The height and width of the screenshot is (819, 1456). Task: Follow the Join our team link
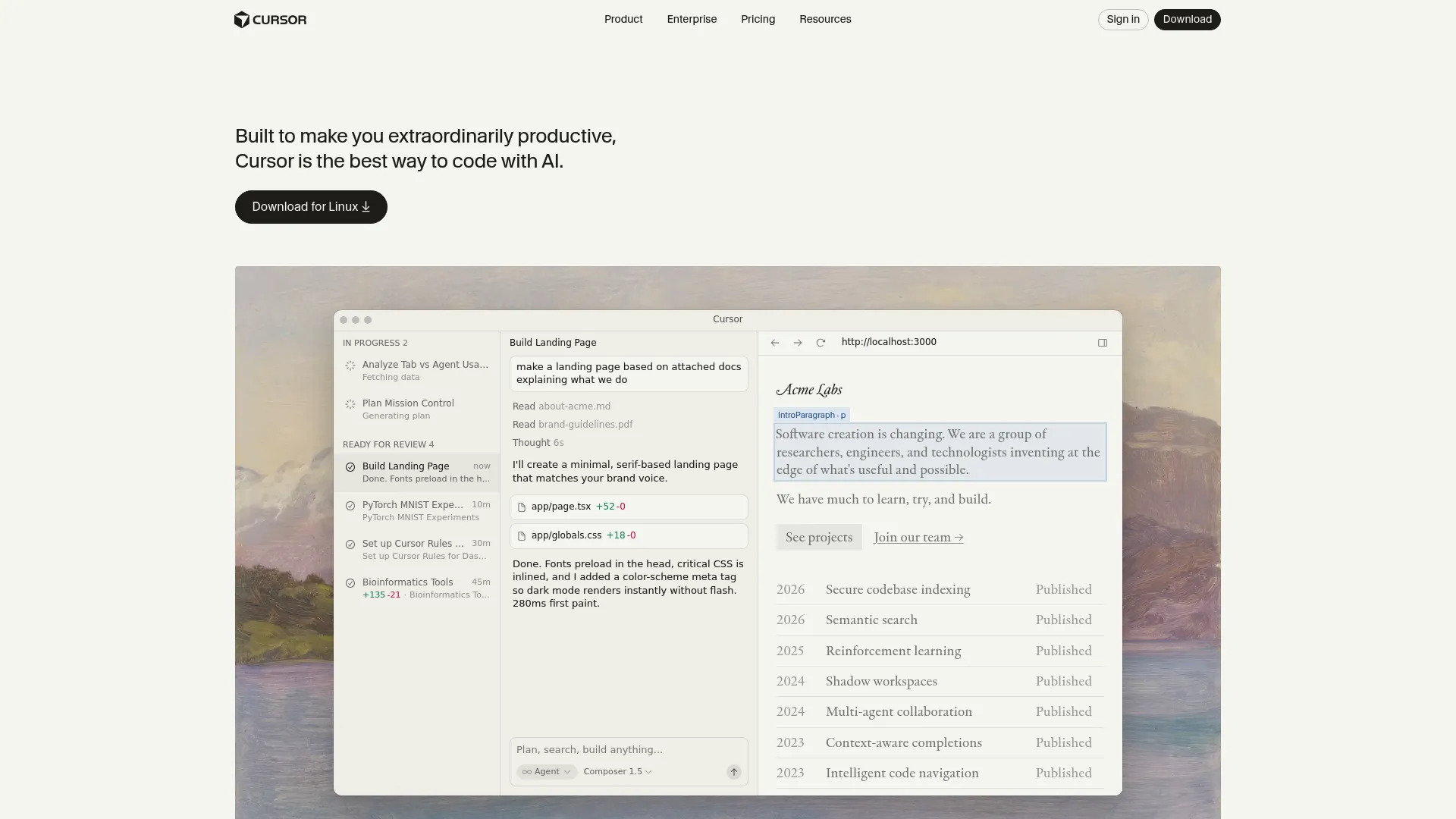click(918, 537)
